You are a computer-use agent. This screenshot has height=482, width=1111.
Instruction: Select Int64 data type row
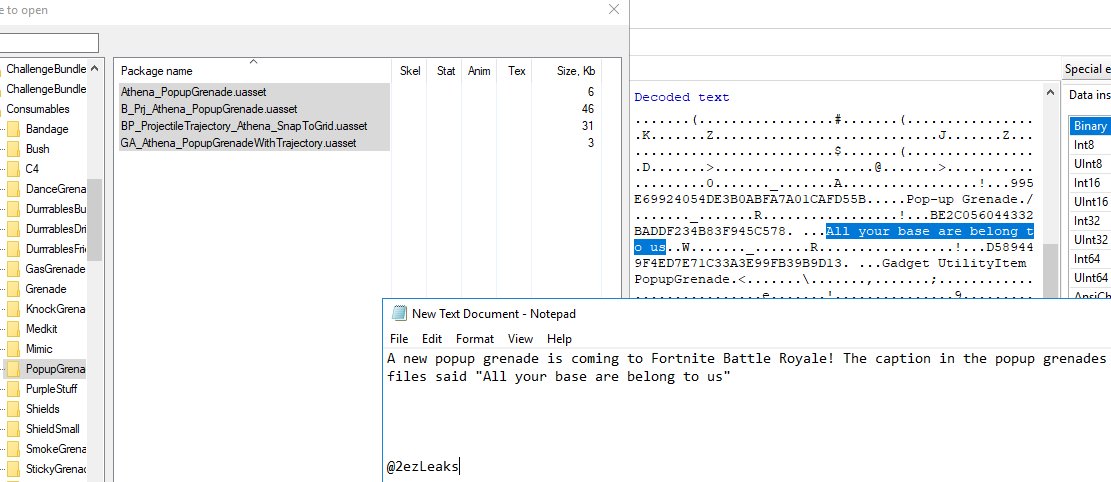(x=1090, y=259)
